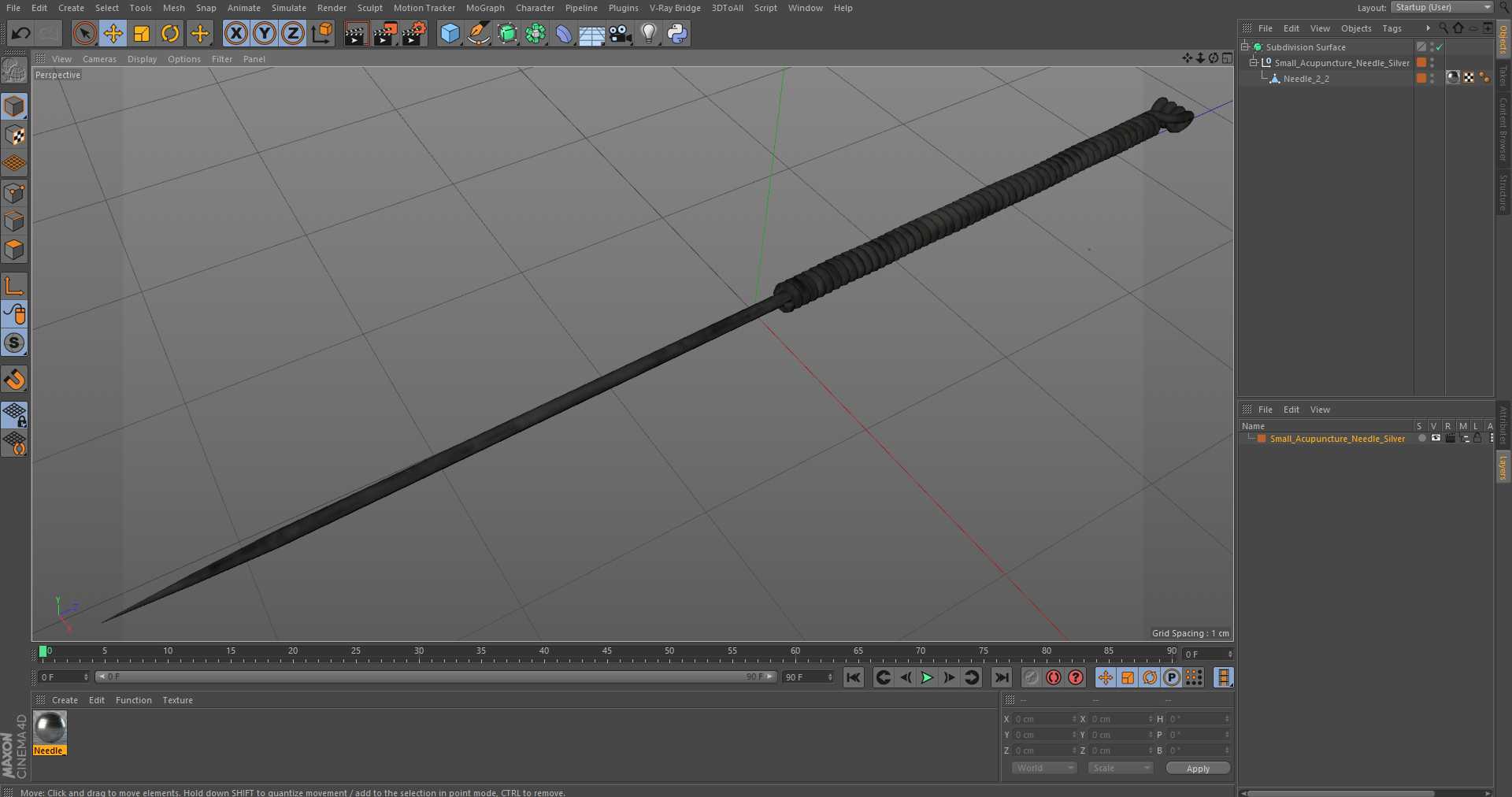This screenshot has width=1512, height=797.
Task: Collapse Small_Acupuncture_Needle_Silver object
Action: click(x=1254, y=63)
